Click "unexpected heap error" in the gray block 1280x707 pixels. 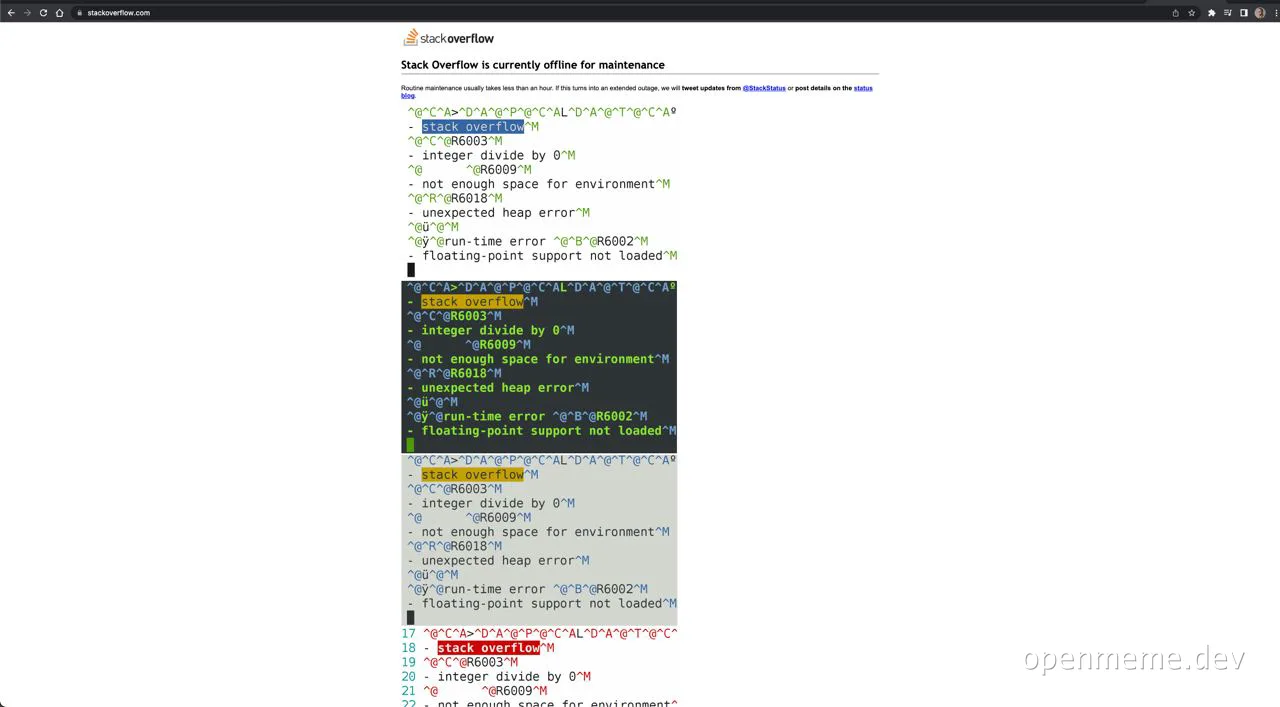click(x=498, y=561)
